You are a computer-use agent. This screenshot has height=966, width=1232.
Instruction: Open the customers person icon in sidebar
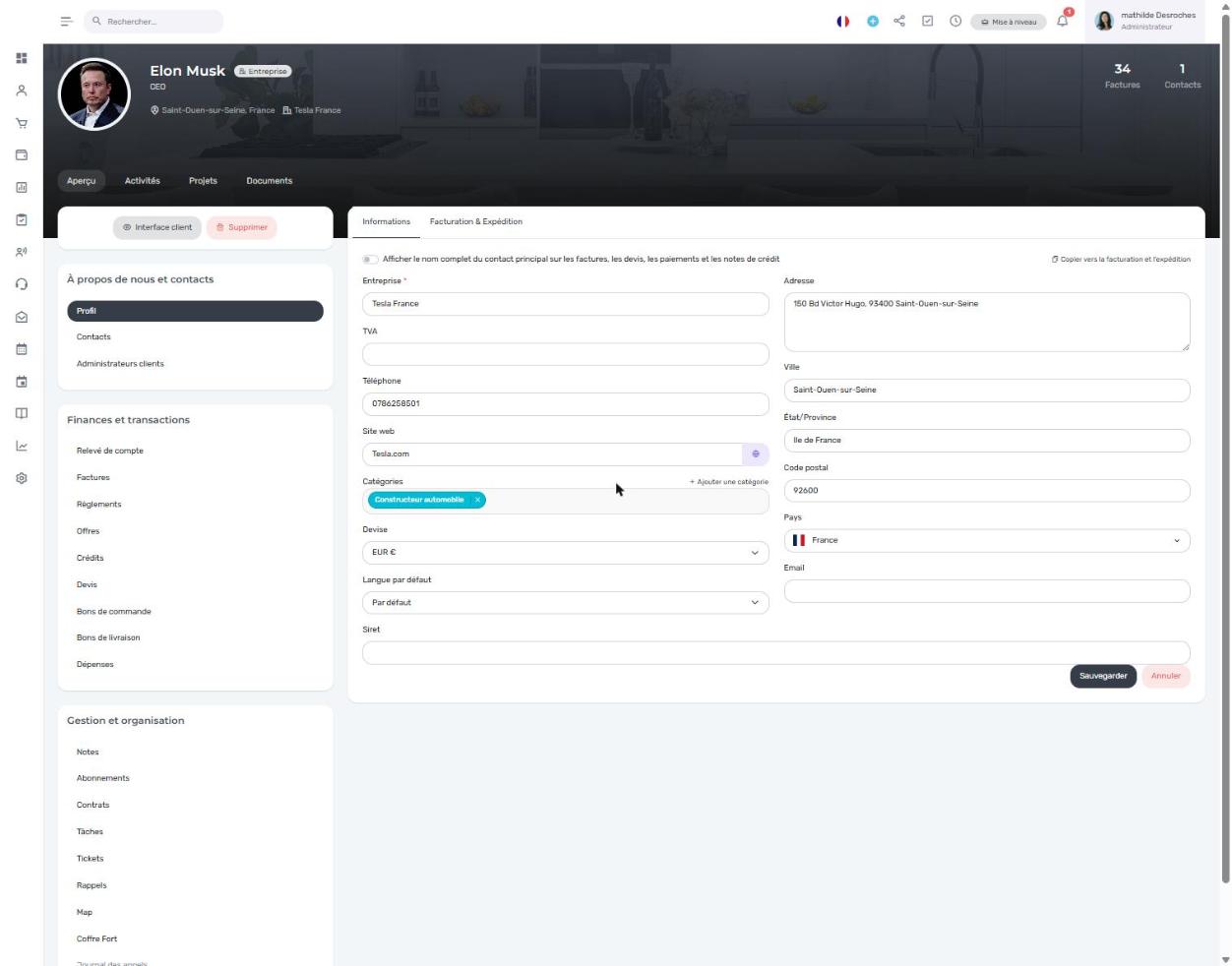pos(22,91)
